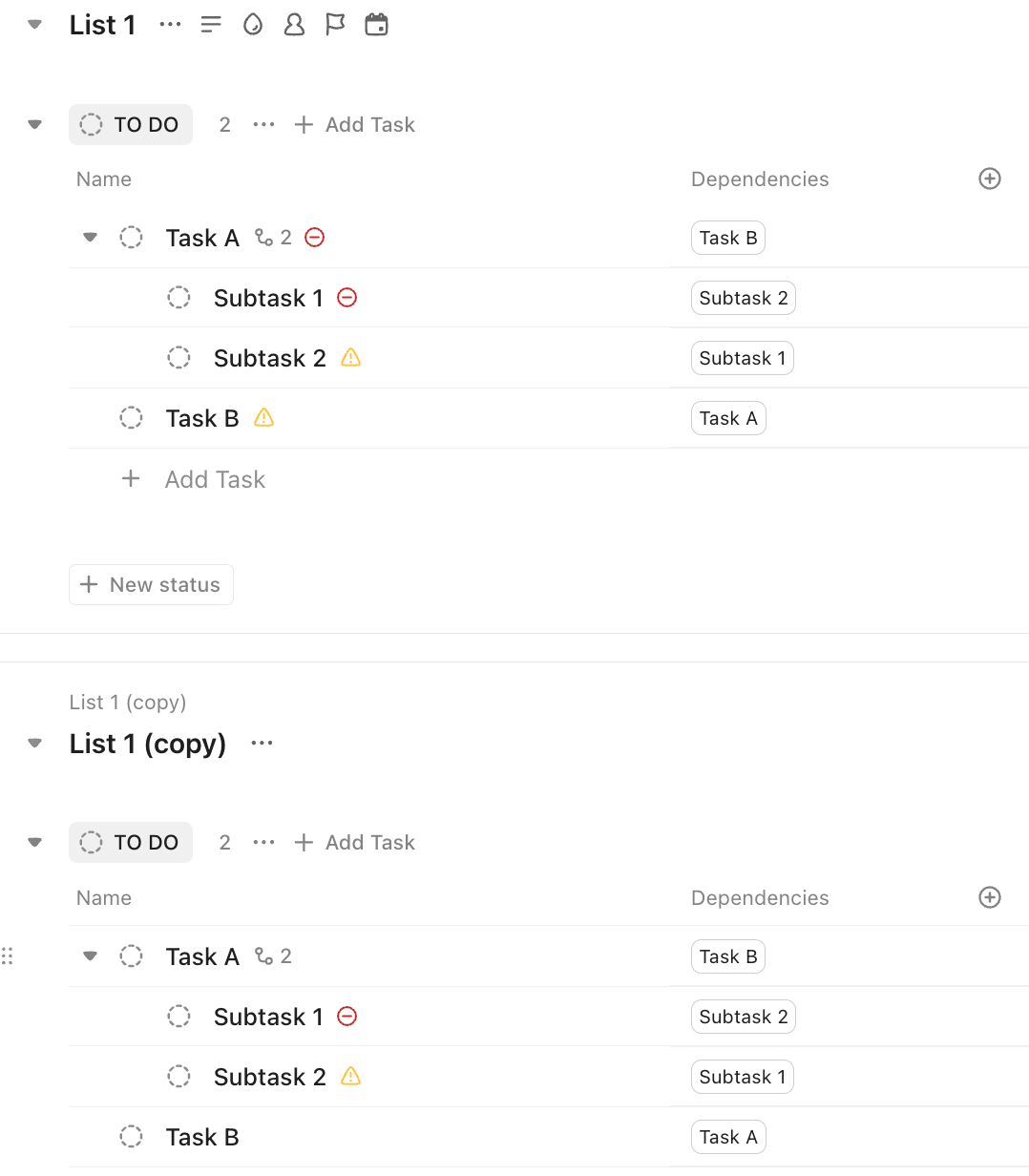Click the flag icon in List 1 header
The height and width of the screenshot is (1176, 1029).
(x=335, y=25)
